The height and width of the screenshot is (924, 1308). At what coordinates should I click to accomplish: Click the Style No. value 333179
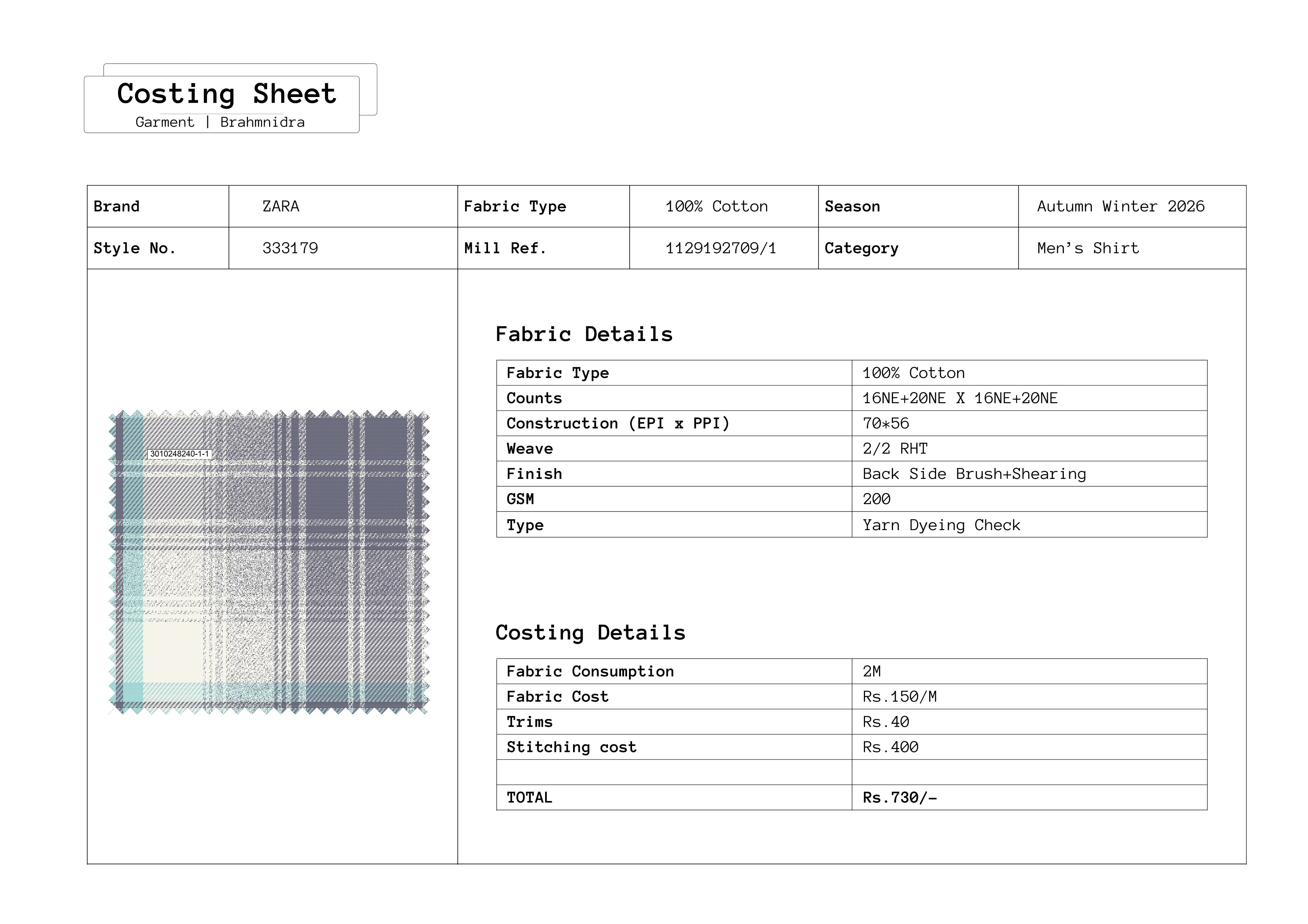pyautogui.click(x=290, y=248)
